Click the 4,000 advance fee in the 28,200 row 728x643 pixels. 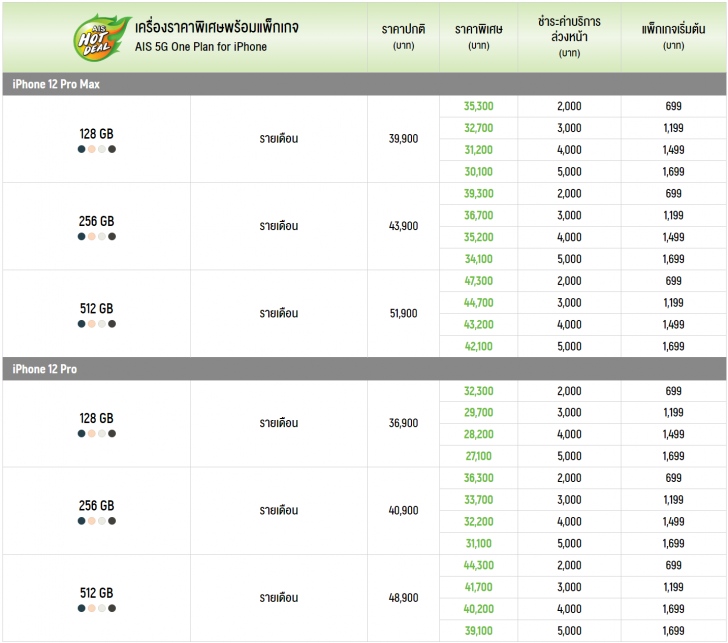[569, 434]
